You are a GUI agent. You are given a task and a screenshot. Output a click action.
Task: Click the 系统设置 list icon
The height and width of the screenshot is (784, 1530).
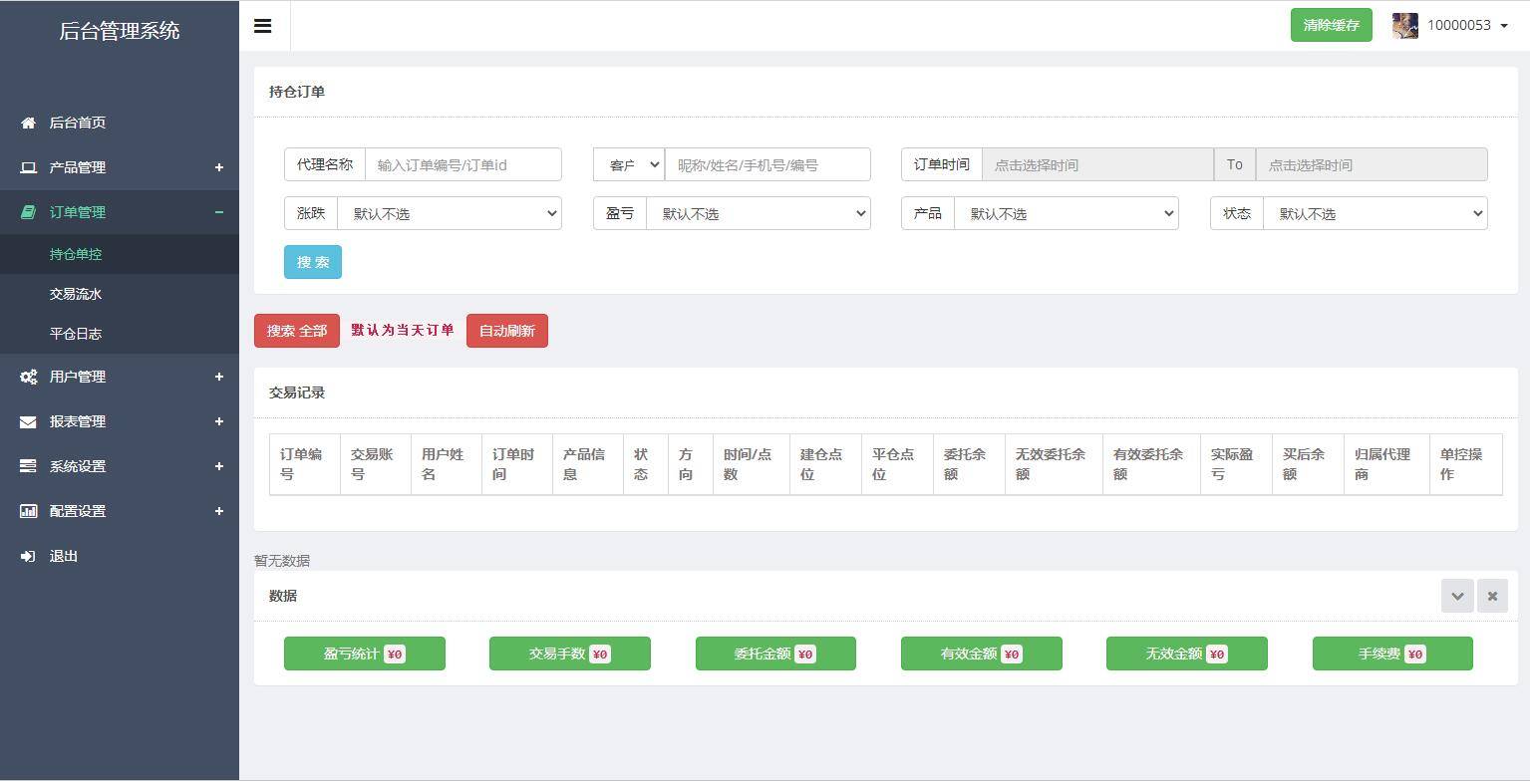point(27,466)
